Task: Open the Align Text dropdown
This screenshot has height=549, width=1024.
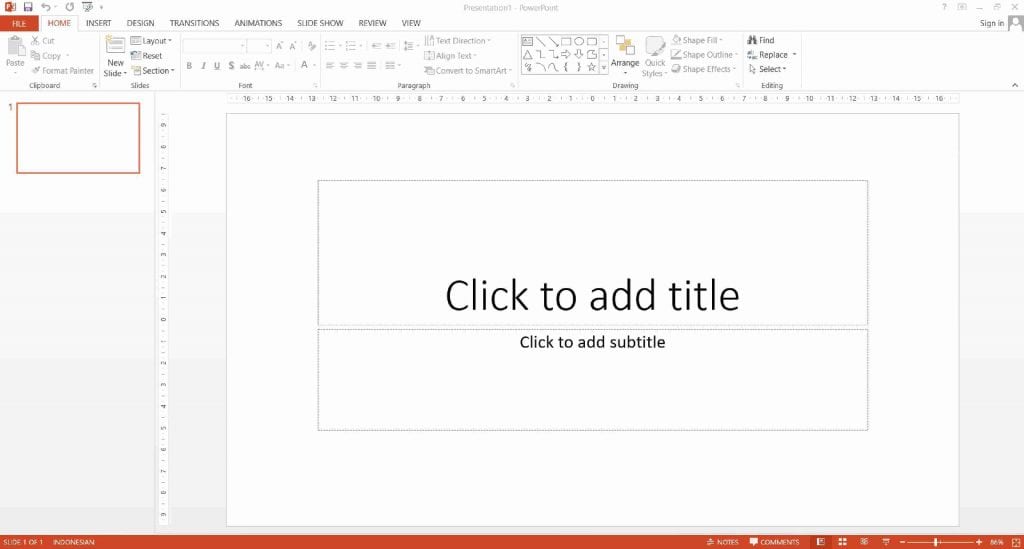Action: point(451,55)
